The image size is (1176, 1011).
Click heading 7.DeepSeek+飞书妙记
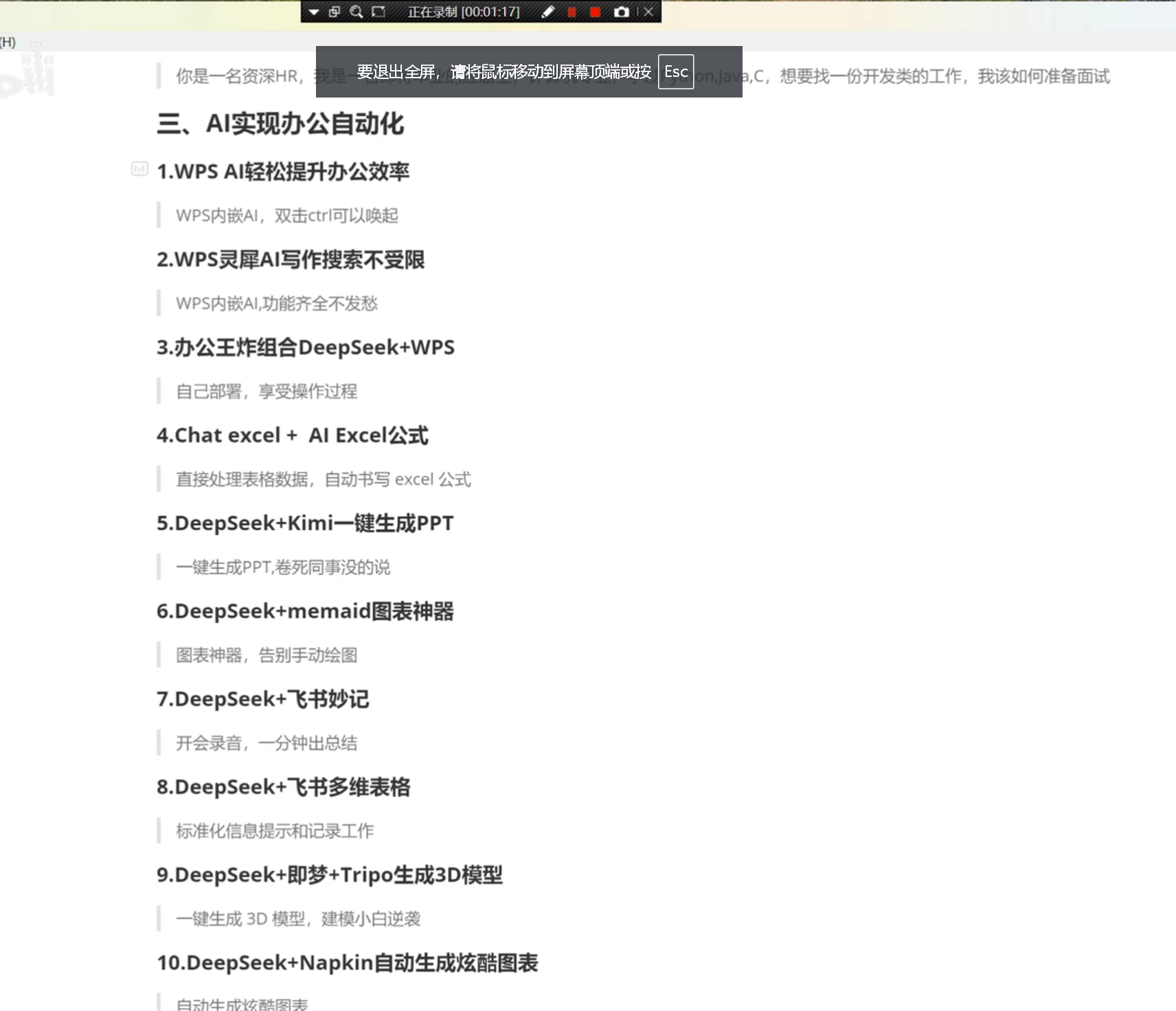click(263, 699)
